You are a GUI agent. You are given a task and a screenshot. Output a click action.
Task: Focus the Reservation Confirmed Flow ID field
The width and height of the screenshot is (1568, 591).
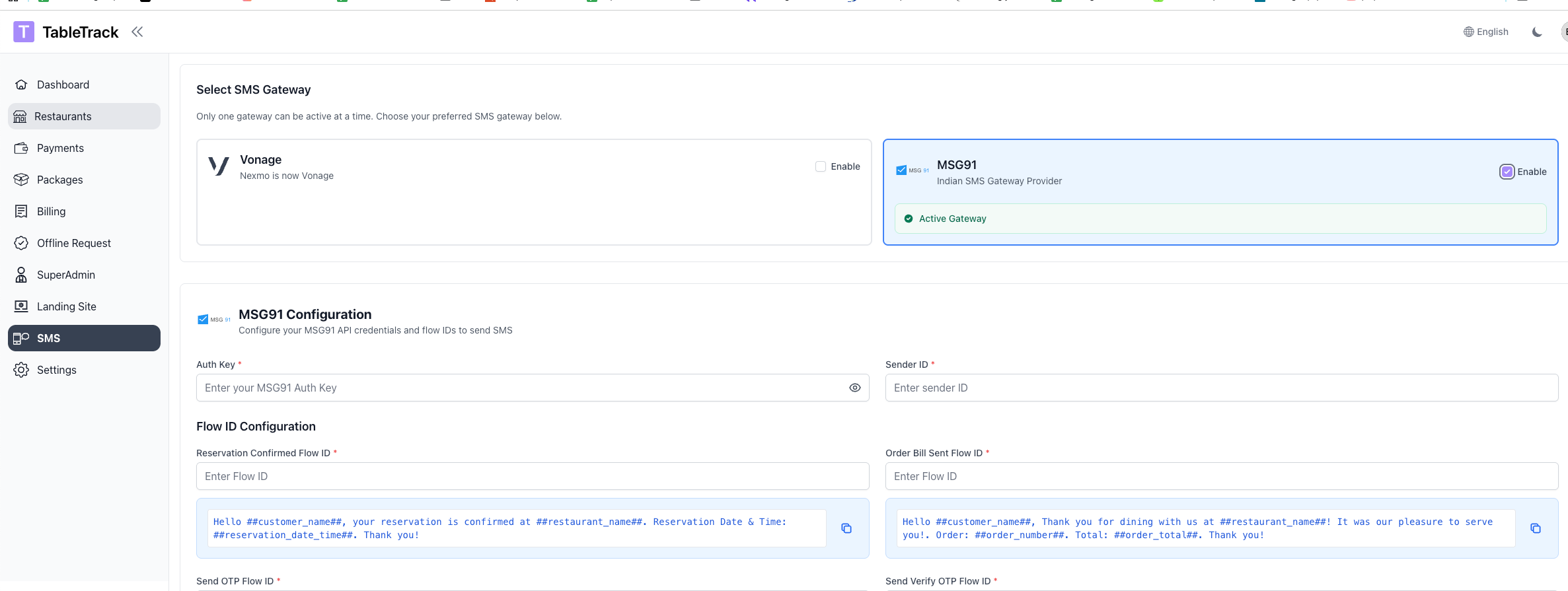532,476
